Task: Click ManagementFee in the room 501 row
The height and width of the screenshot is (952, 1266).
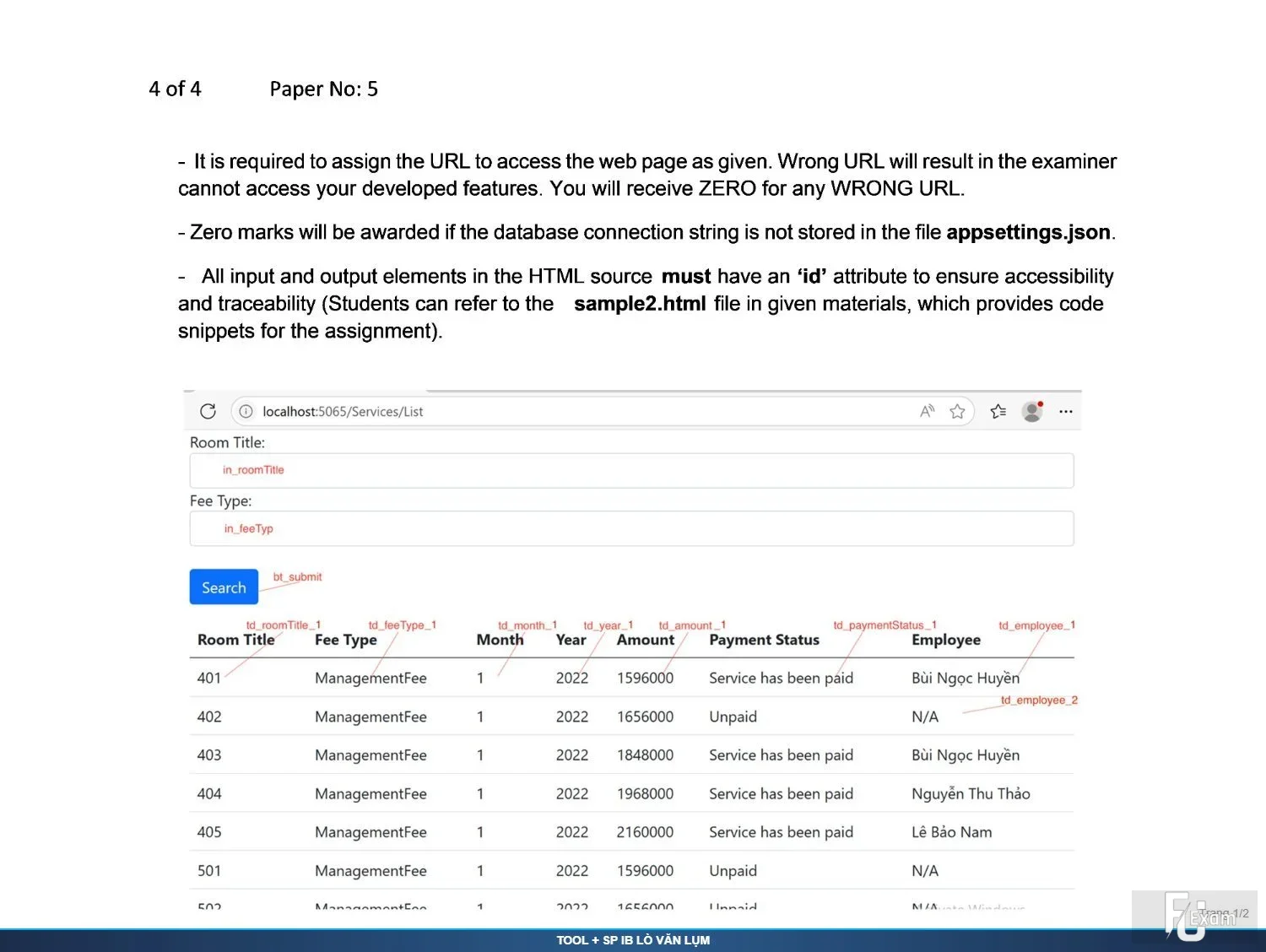Action: pyautogui.click(x=371, y=870)
